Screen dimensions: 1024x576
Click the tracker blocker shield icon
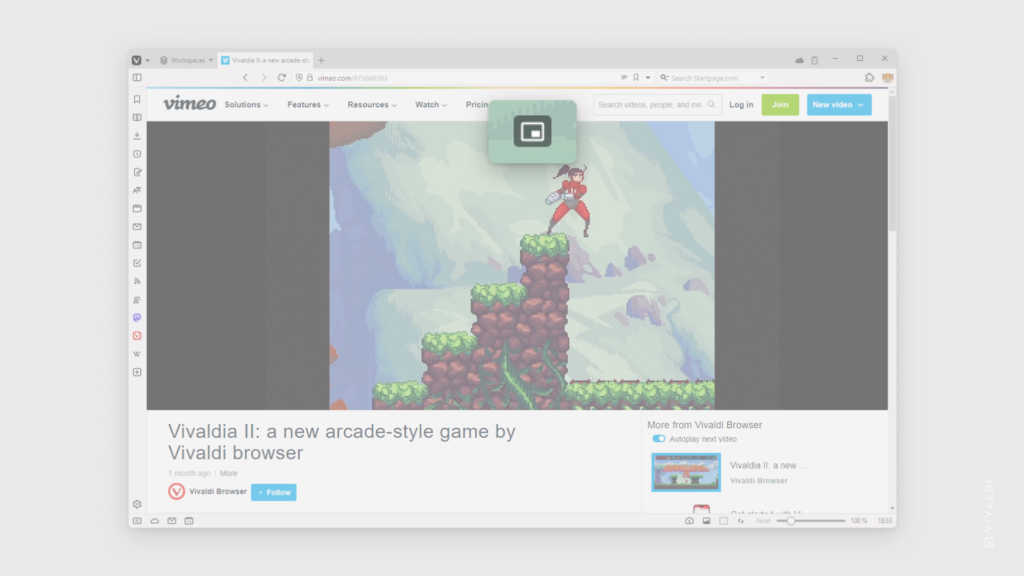(299, 78)
